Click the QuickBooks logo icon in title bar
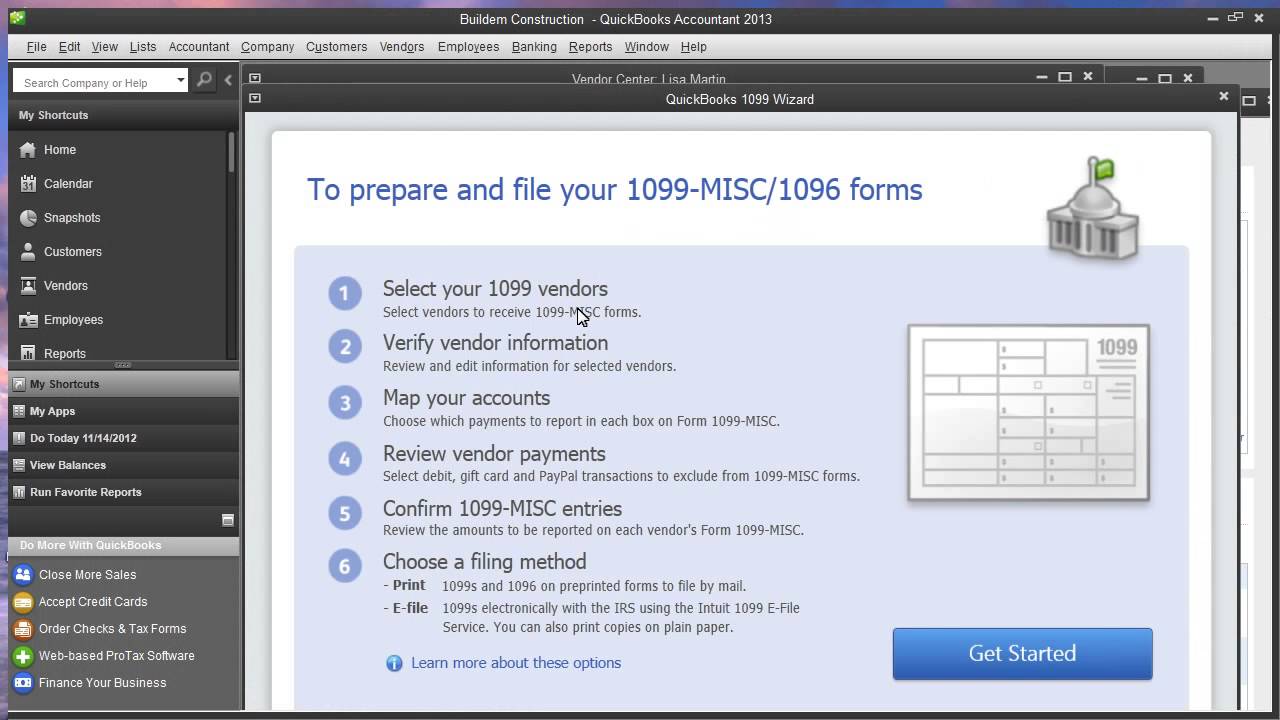The height and width of the screenshot is (720, 1280). tap(17, 18)
